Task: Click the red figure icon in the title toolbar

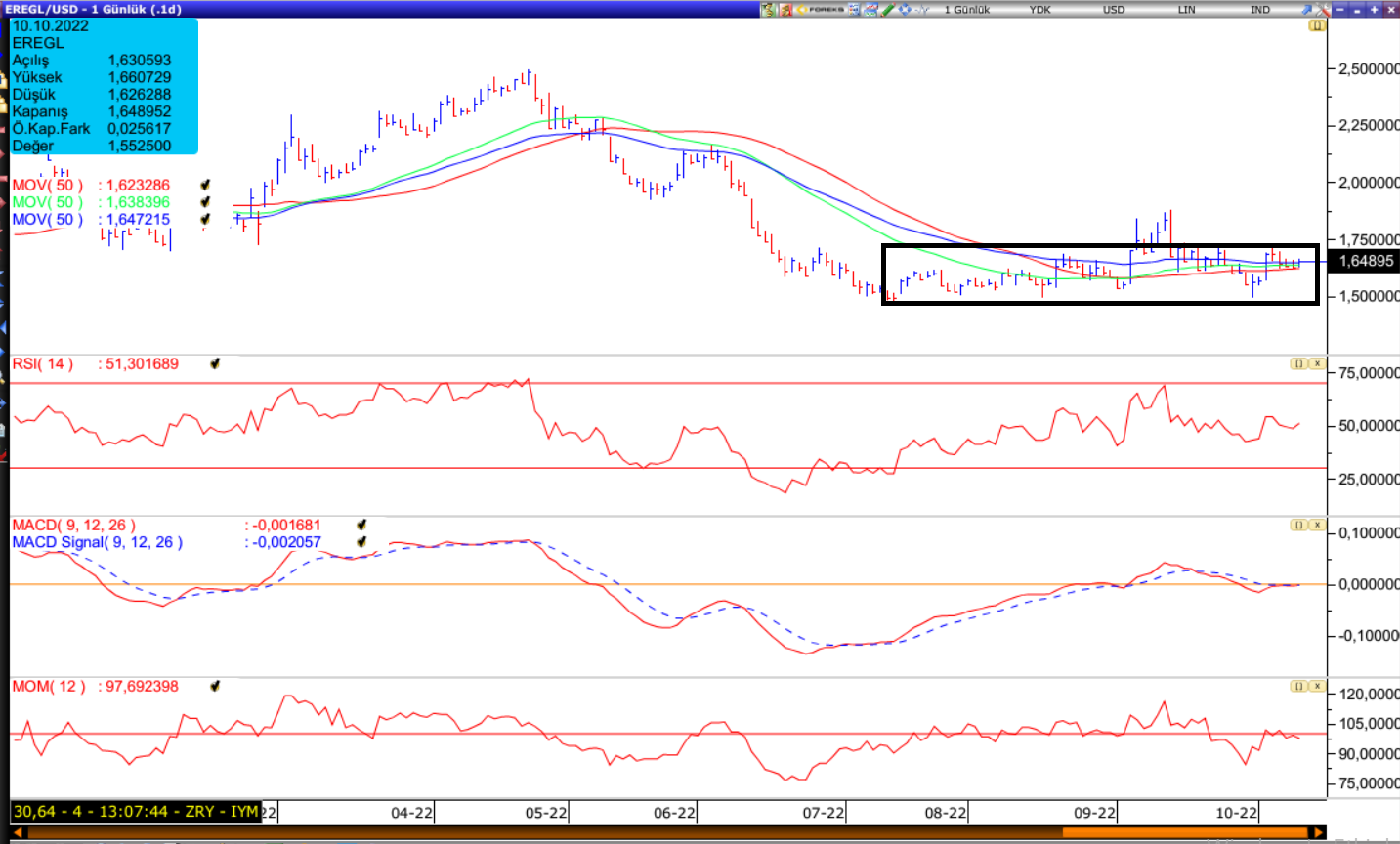Action: click(785, 9)
